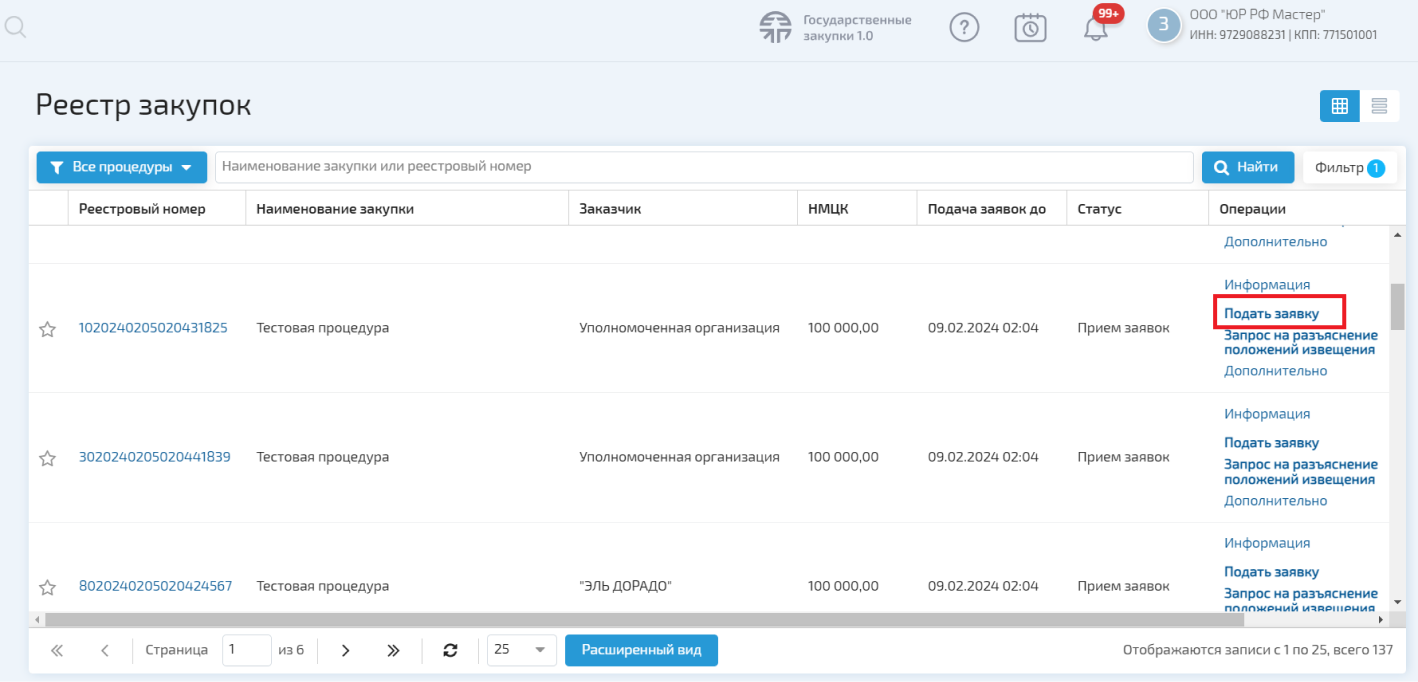This screenshot has width=1418, height=682.
Task: Expand the "Все процедуры" dropdown
Action: pyautogui.click(x=122, y=167)
